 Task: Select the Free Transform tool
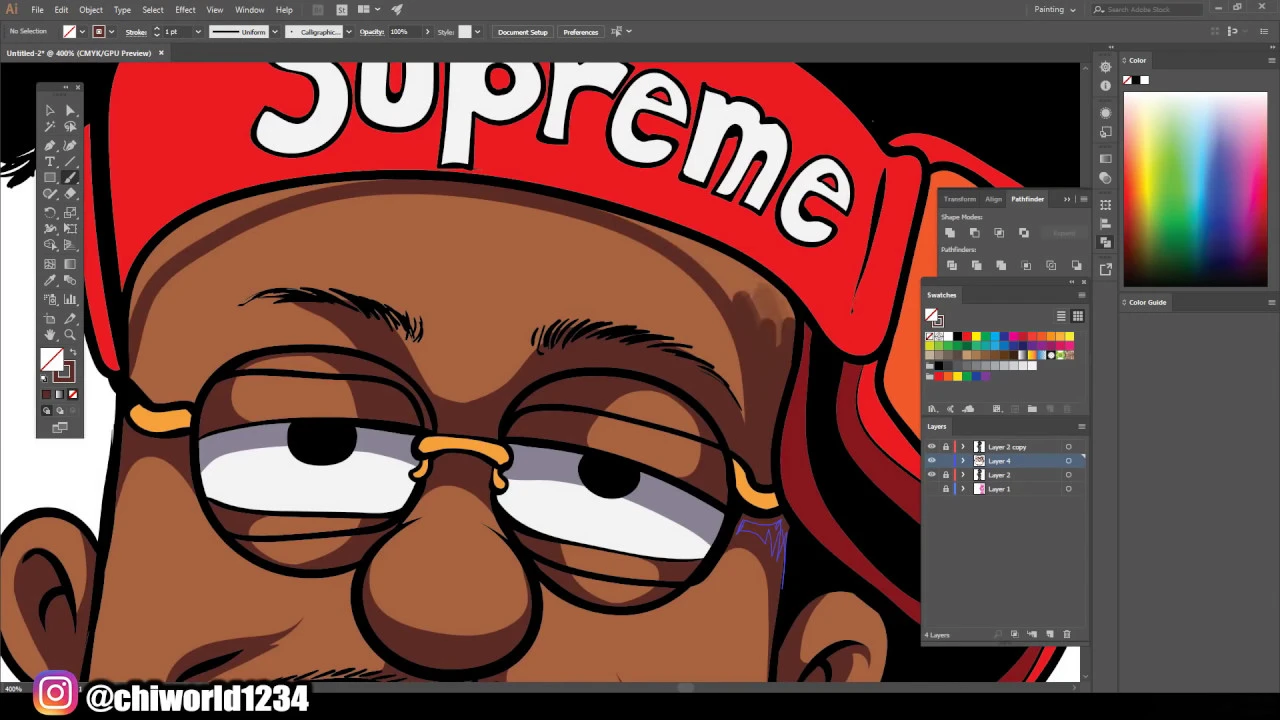coord(70,229)
